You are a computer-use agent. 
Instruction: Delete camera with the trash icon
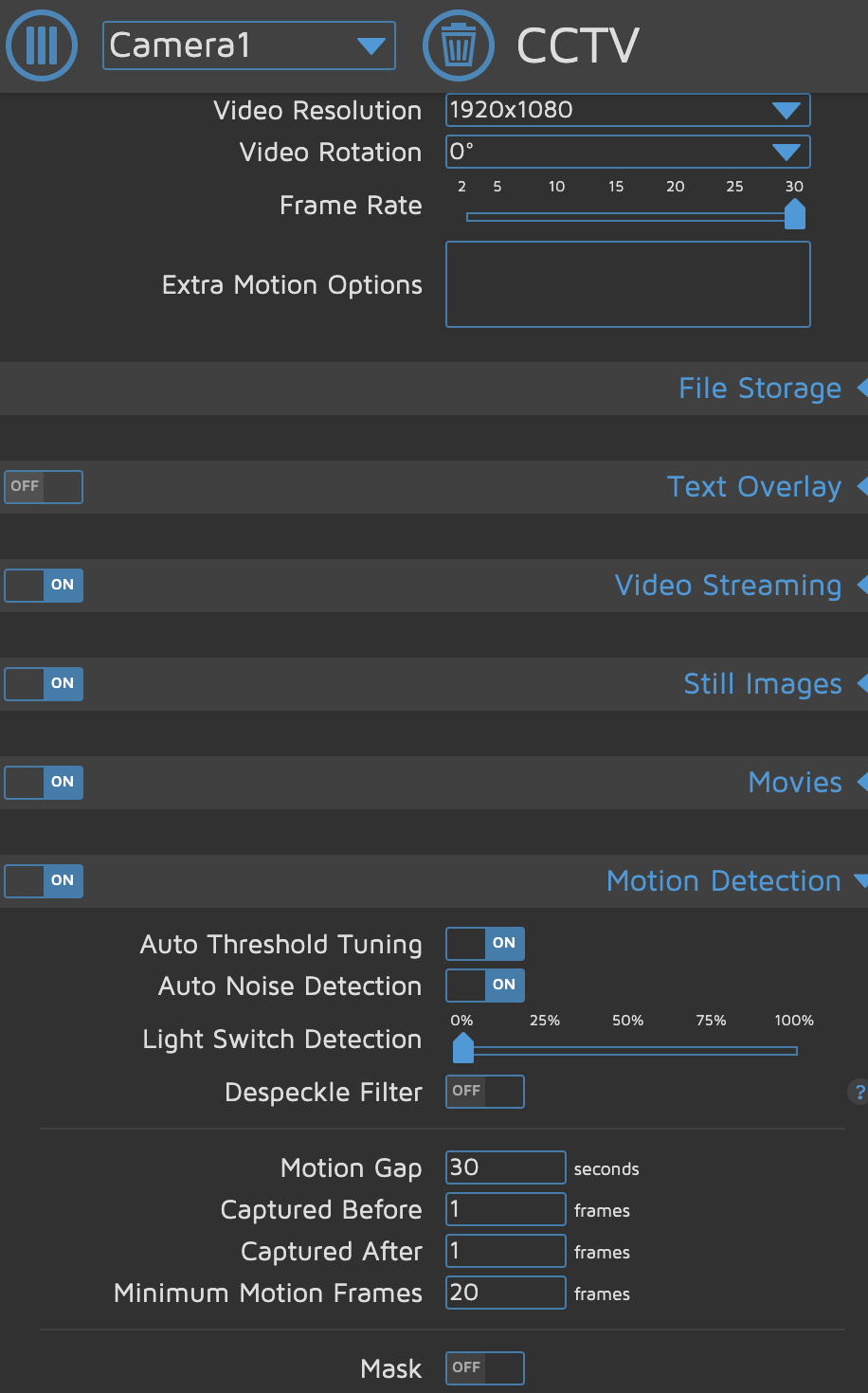point(459,45)
